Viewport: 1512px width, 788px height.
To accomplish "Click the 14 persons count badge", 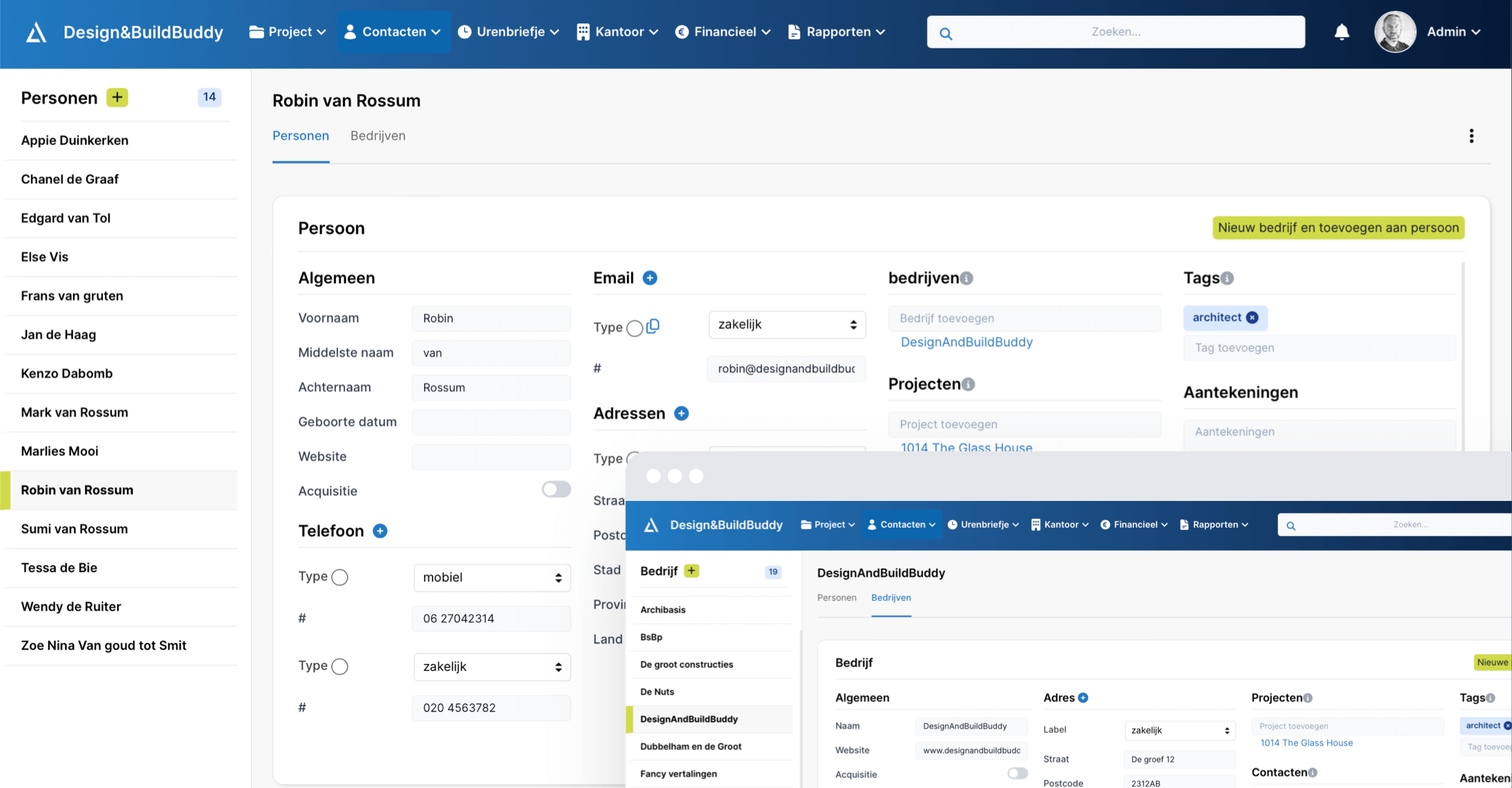I will pyautogui.click(x=209, y=97).
